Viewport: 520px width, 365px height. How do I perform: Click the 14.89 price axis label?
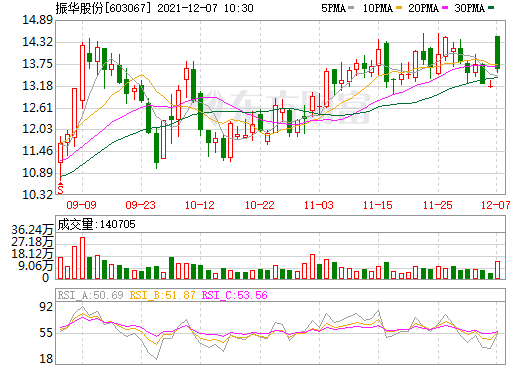click(x=37, y=20)
